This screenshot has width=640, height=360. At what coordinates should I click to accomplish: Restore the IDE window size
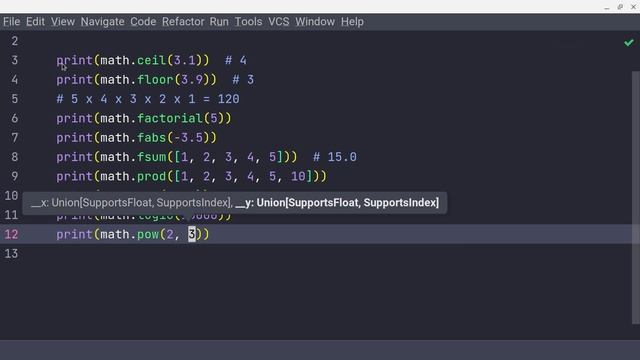tap(620, 7)
